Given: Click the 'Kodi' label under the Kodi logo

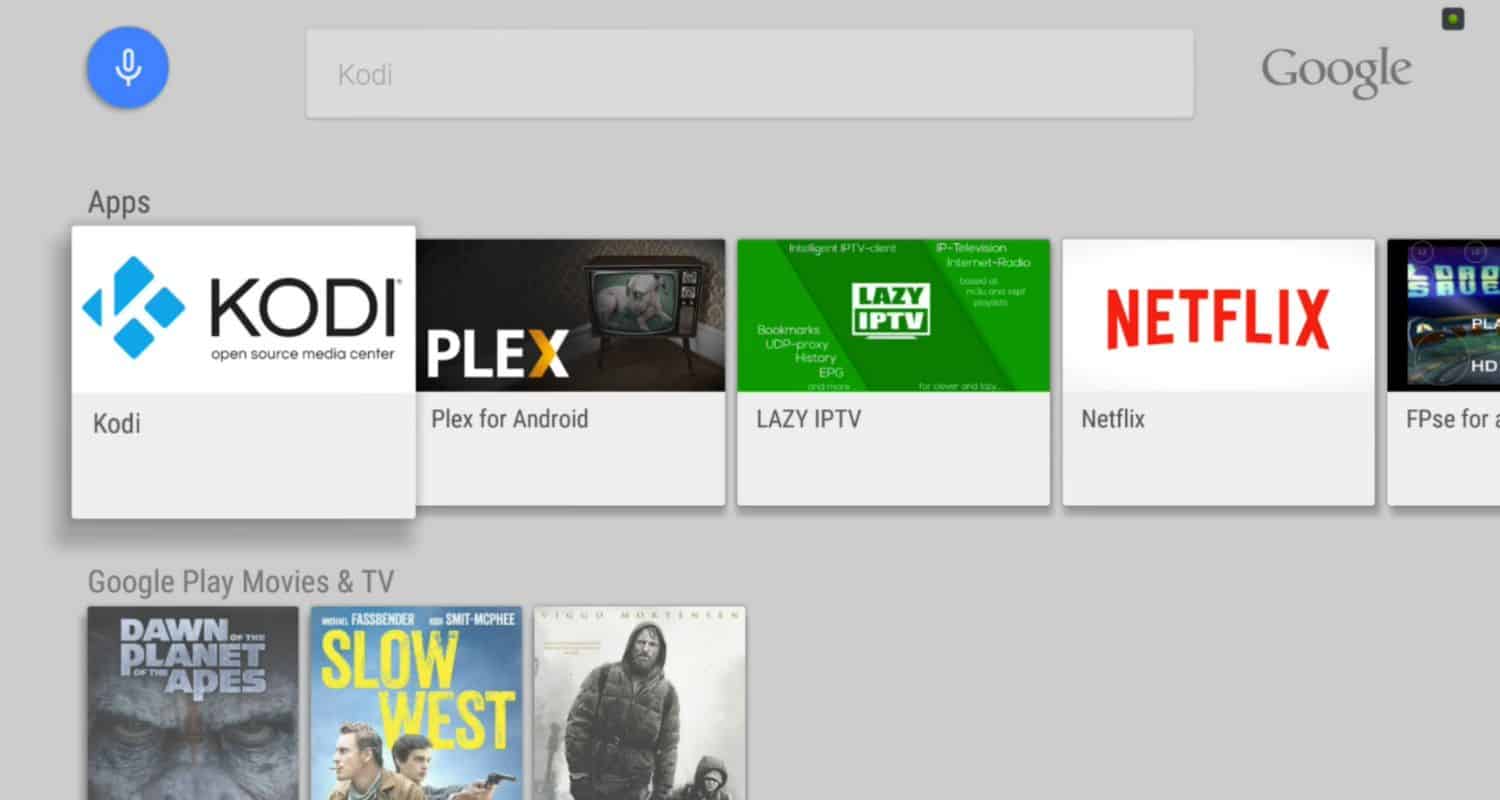Looking at the screenshot, I should pos(117,423).
